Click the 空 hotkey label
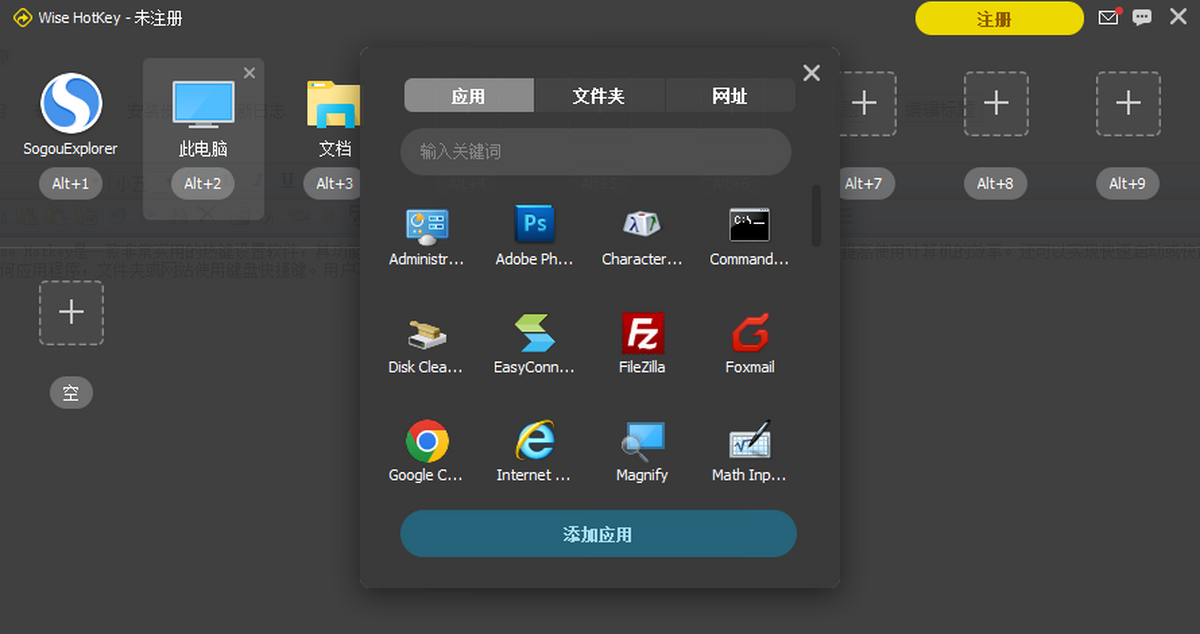1200x634 pixels. 71,393
